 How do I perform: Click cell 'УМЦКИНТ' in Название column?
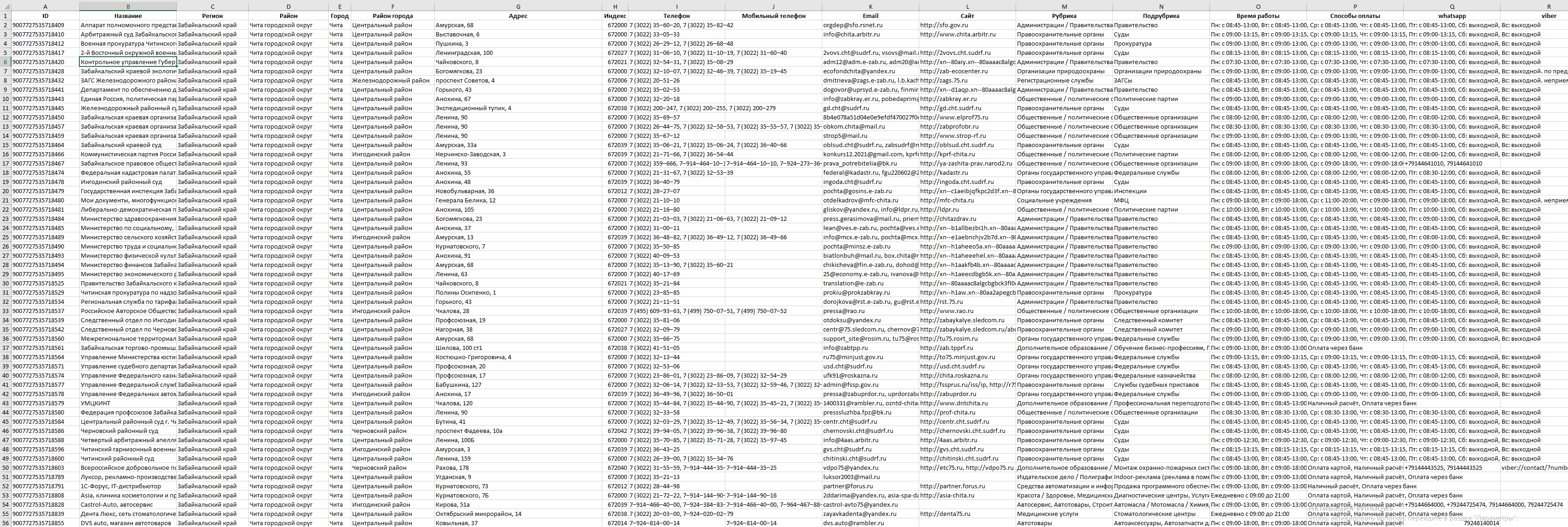click(128, 403)
